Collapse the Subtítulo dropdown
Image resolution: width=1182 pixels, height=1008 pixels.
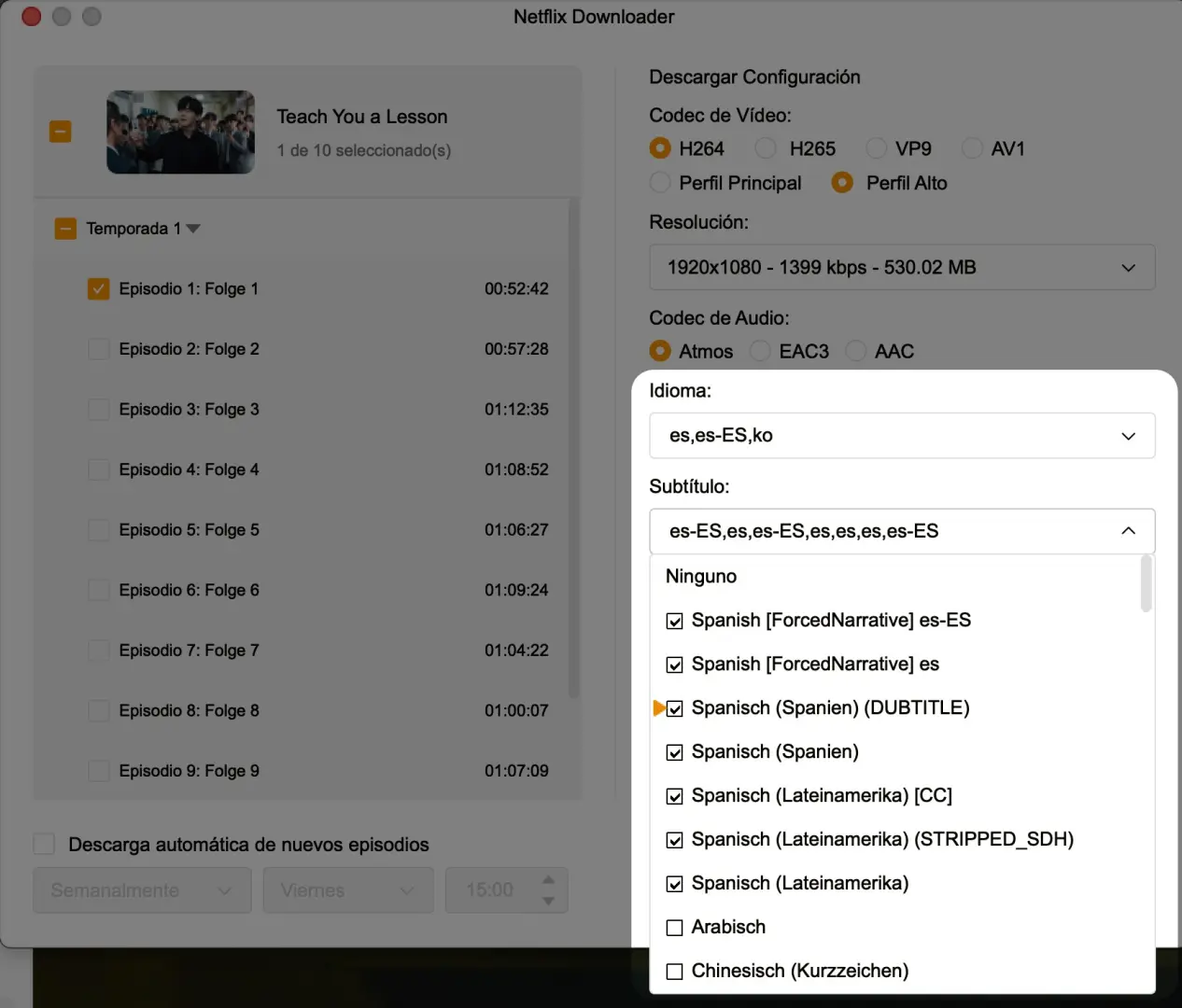coord(902,531)
